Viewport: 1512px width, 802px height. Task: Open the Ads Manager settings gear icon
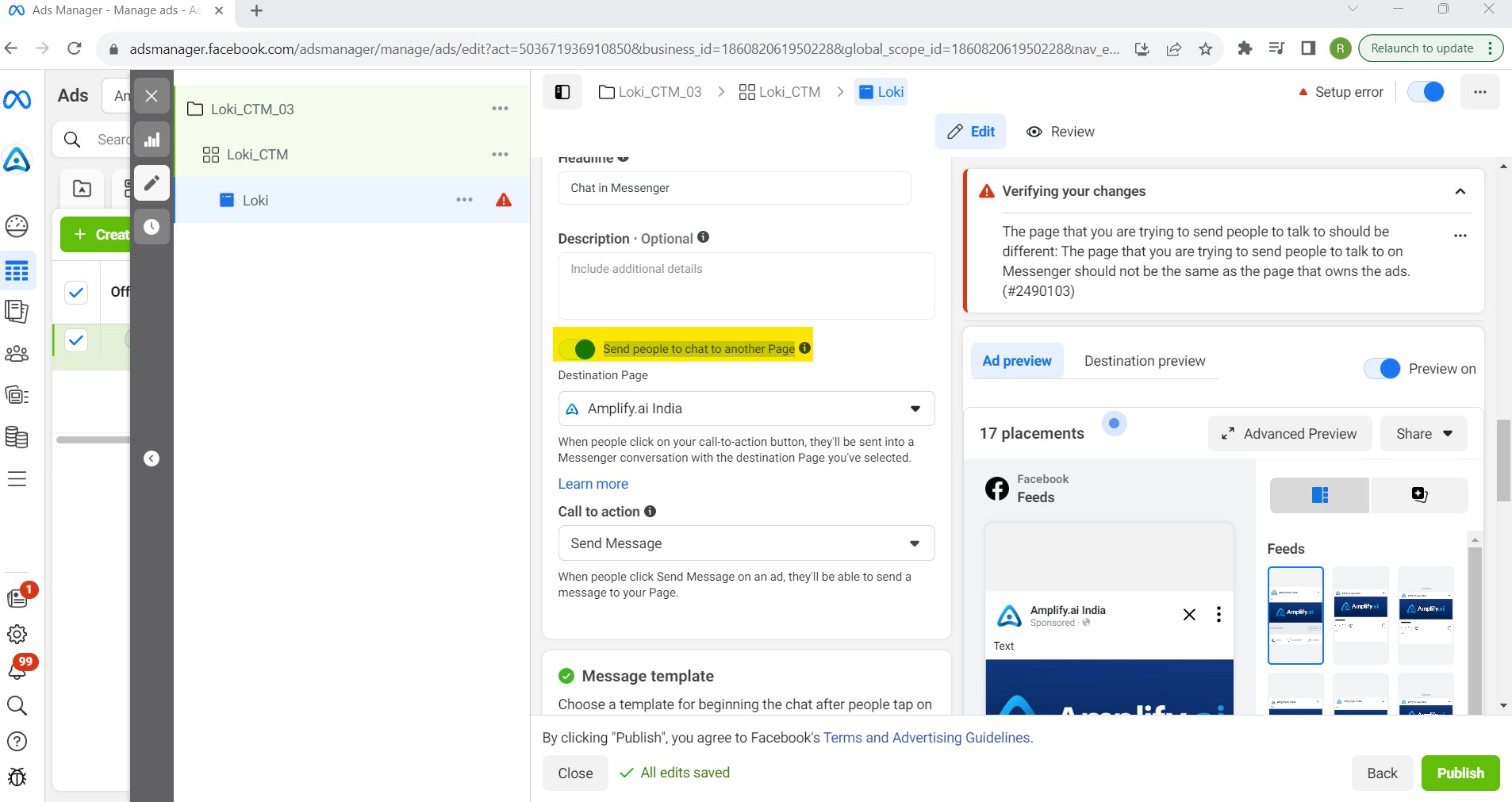pos(17,634)
